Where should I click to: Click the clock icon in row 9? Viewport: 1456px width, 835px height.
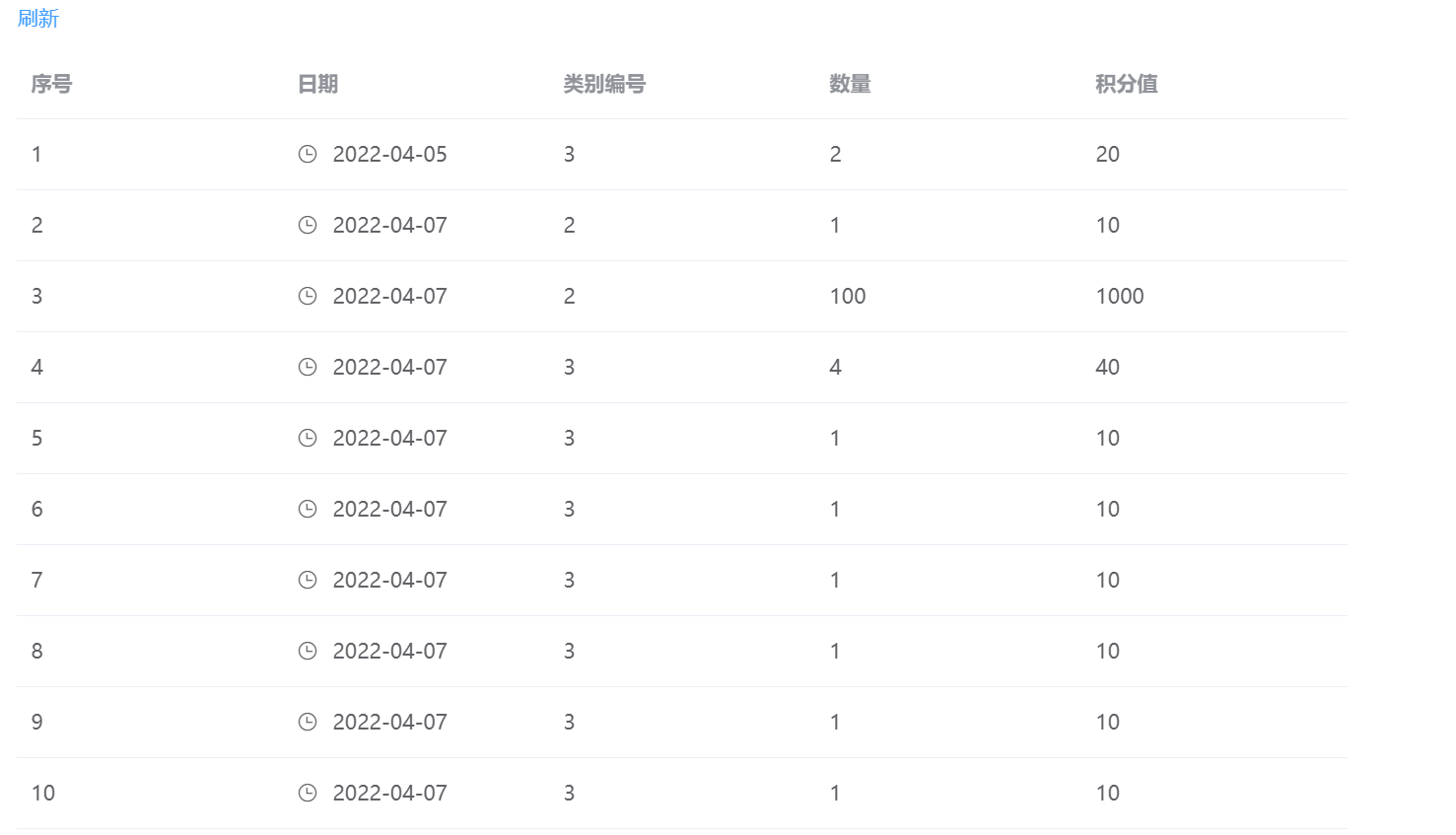[308, 722]
